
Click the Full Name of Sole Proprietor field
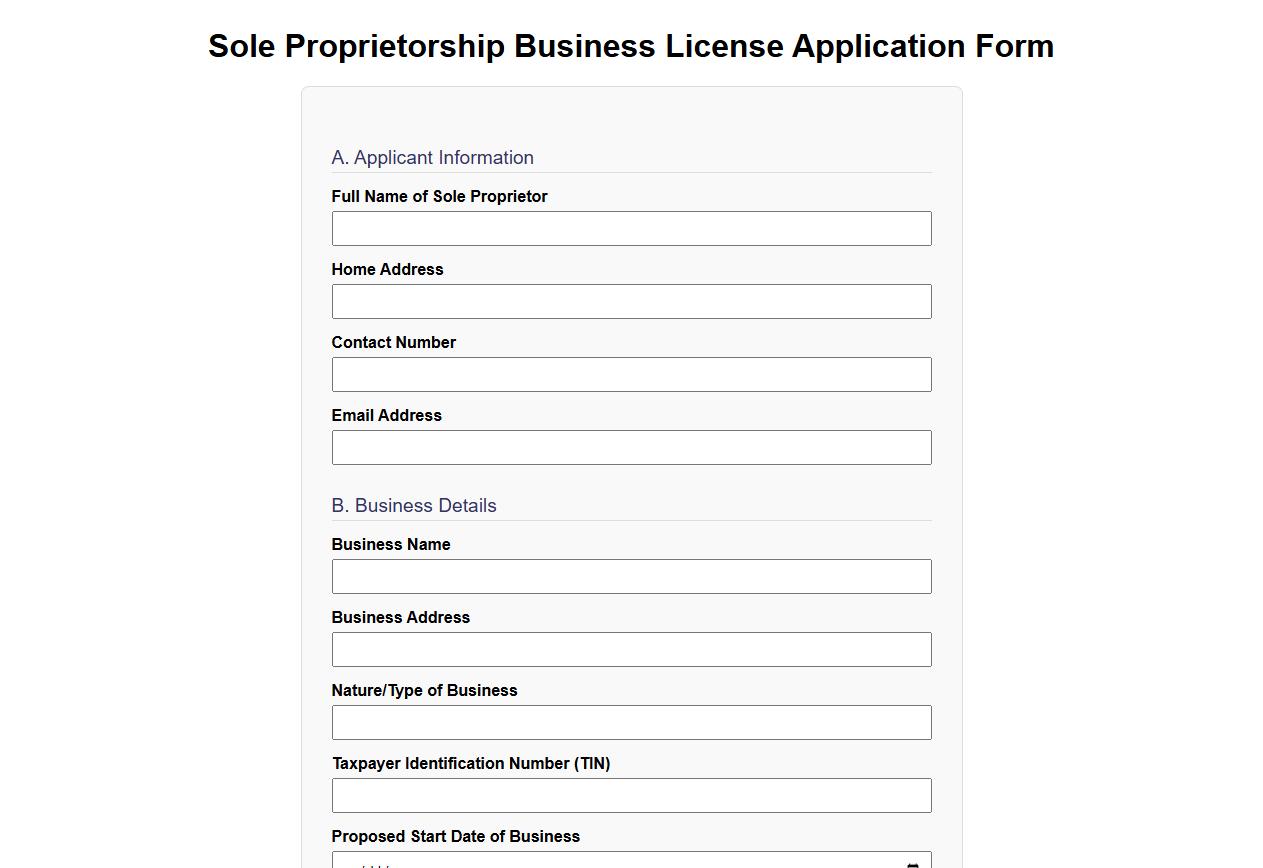(x=631, y=228)
